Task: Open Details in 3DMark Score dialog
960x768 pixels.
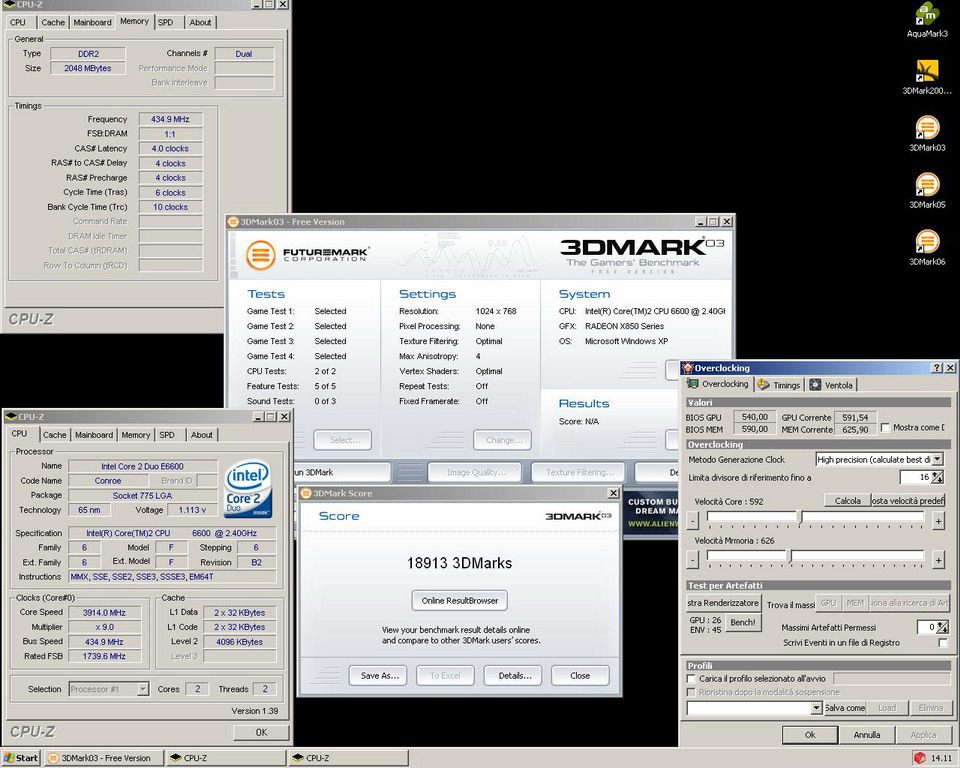Action: pos(515,676)
